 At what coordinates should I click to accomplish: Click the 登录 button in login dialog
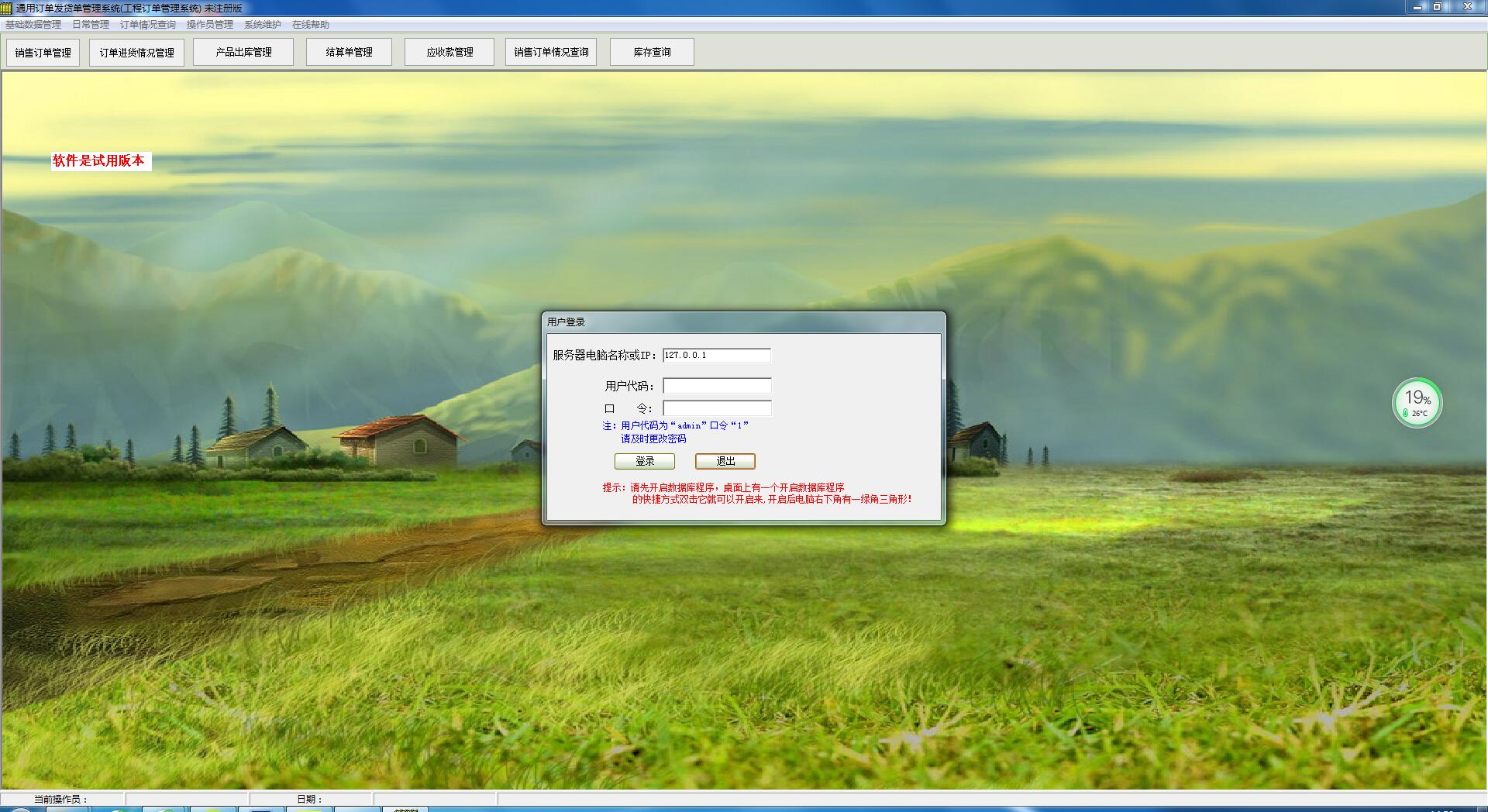pos(645,461)
